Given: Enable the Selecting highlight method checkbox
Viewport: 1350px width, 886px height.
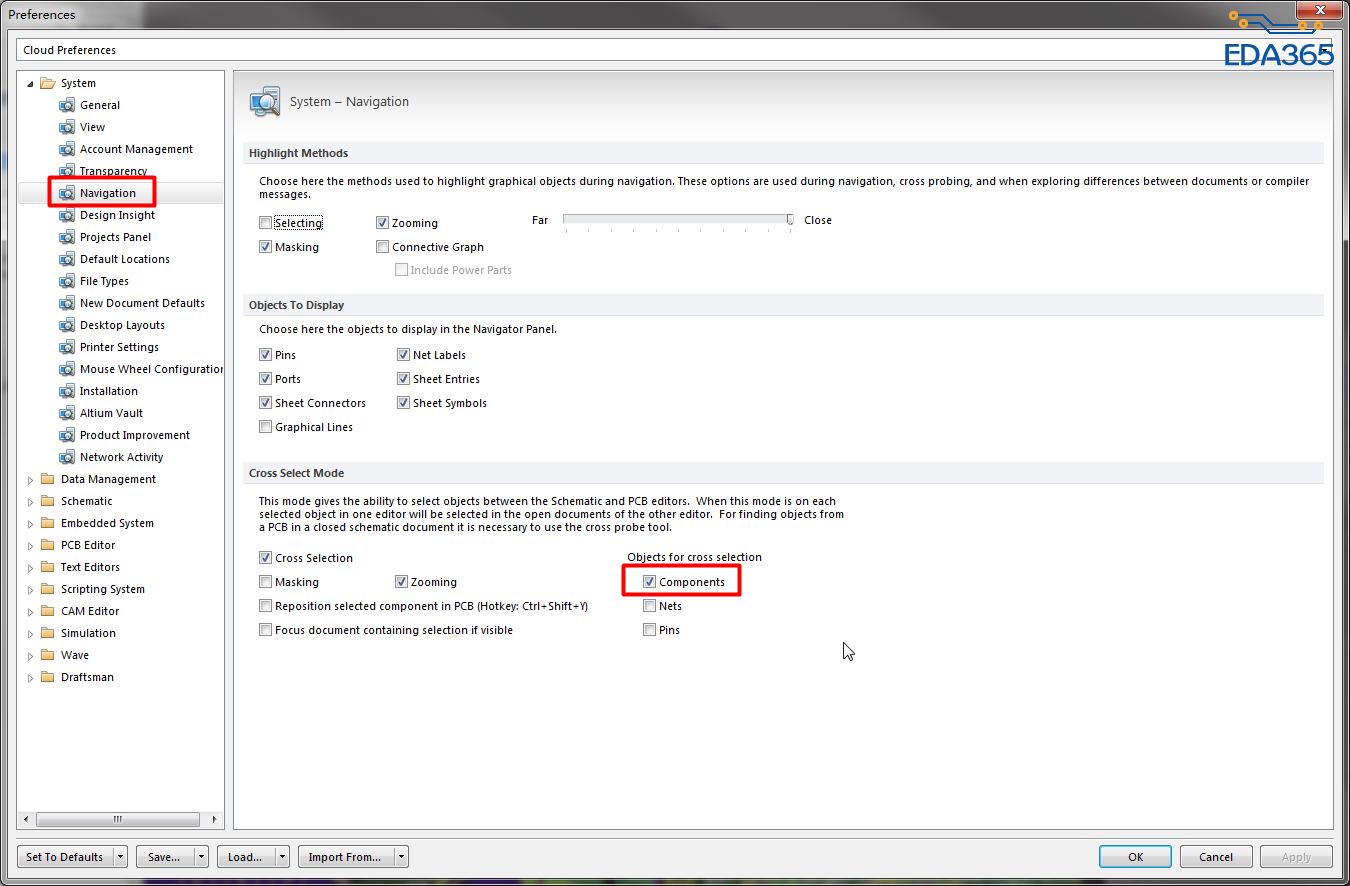Looking at the screenshot, I should (x=265, y=223).
